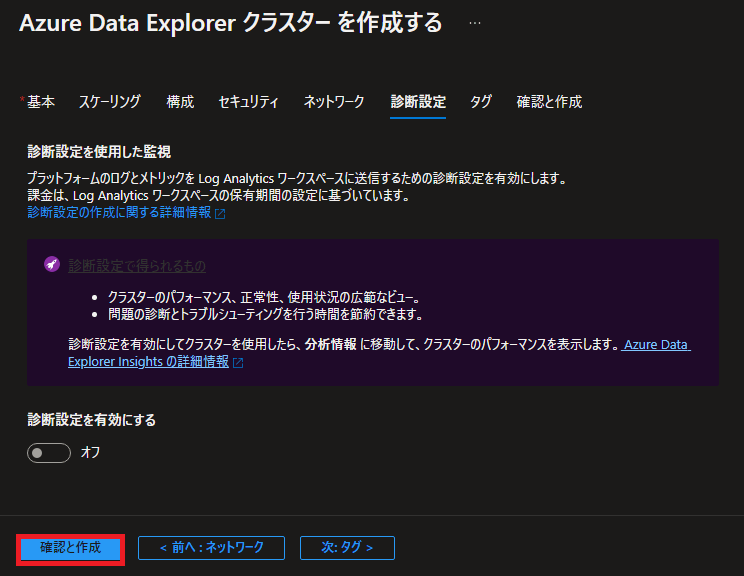
Task: Switch to the 基本 tab
Action: click(40, 102)
